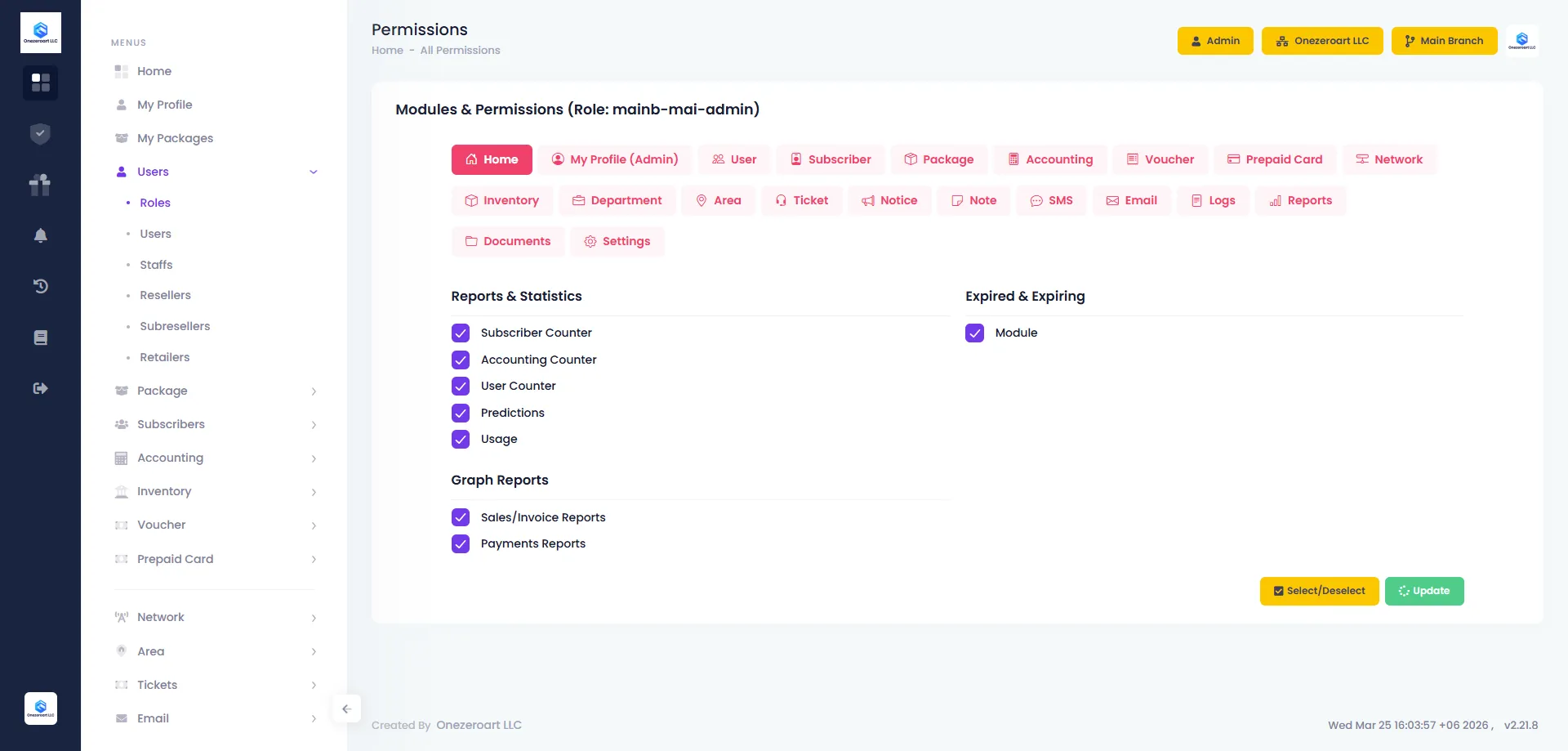Disable the Module checkbox under Expired & Expiring
This screenshot has height=751, width=1568.
click(974, 333)
